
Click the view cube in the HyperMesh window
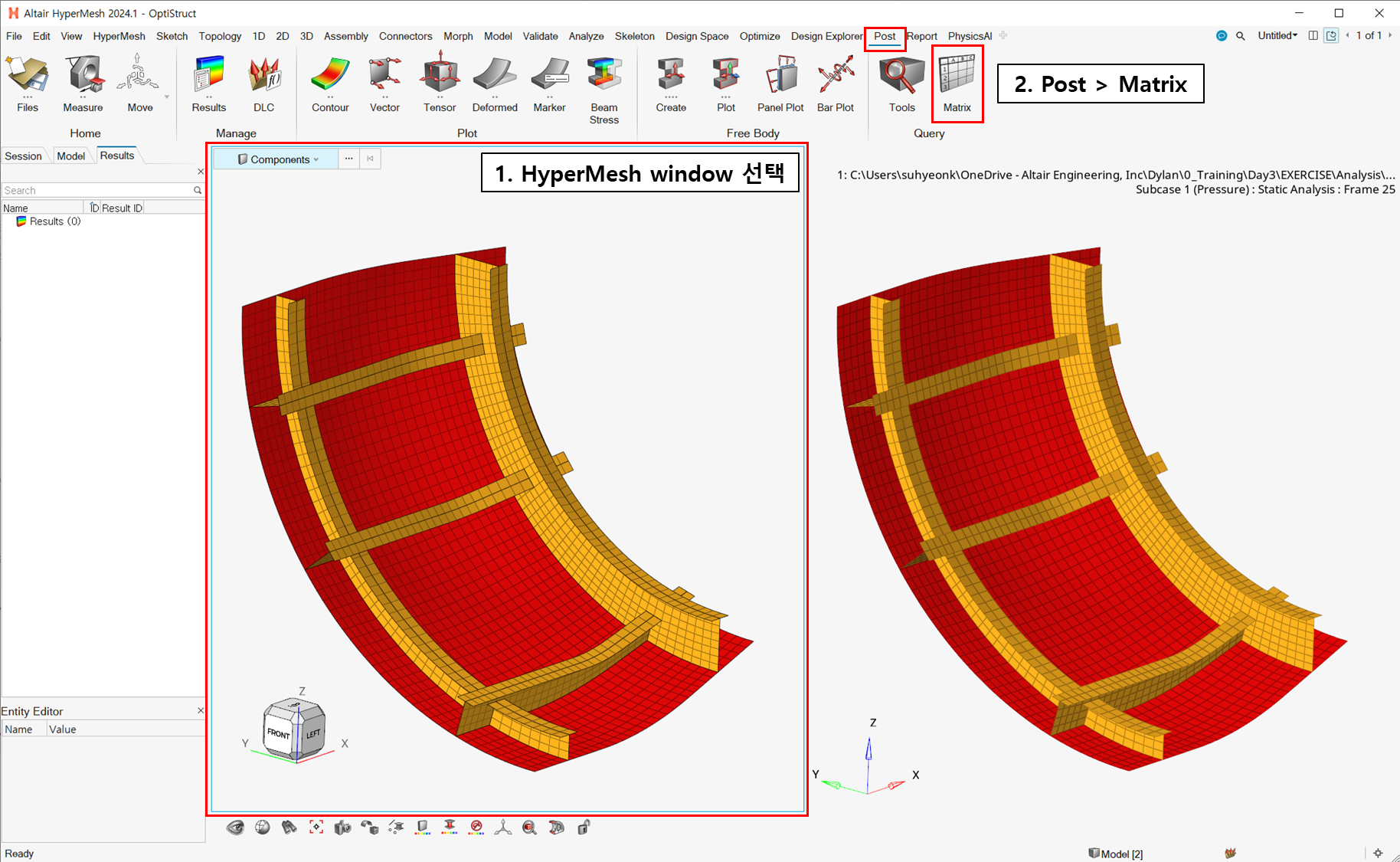294,730
